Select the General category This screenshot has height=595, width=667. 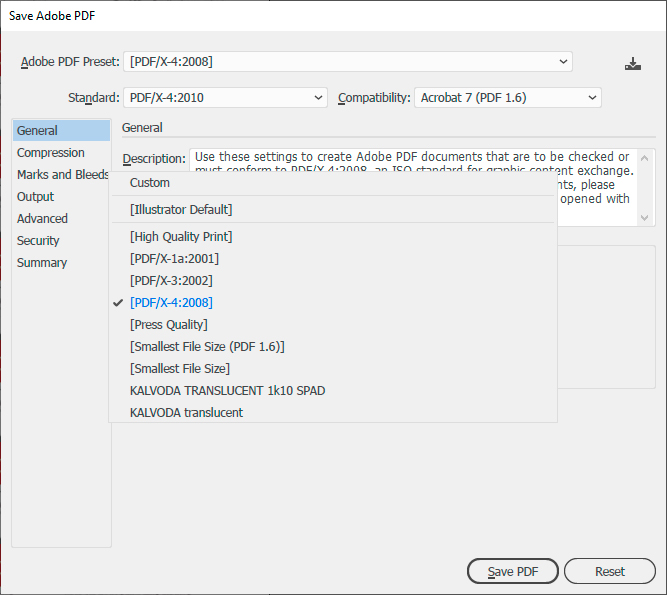point(61,131)
